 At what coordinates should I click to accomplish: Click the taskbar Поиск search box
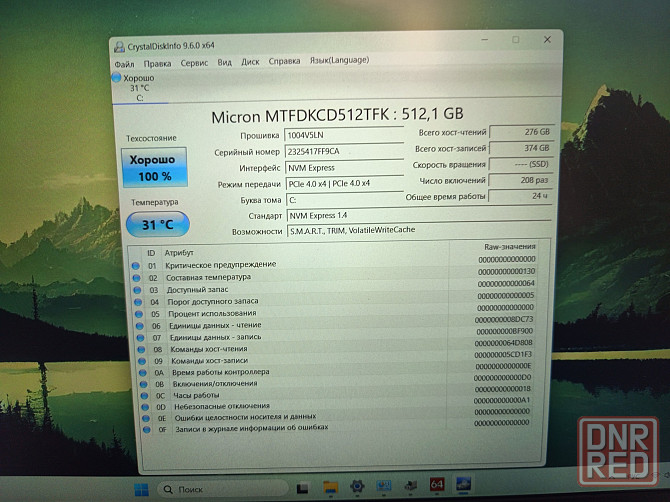point(222,489)
